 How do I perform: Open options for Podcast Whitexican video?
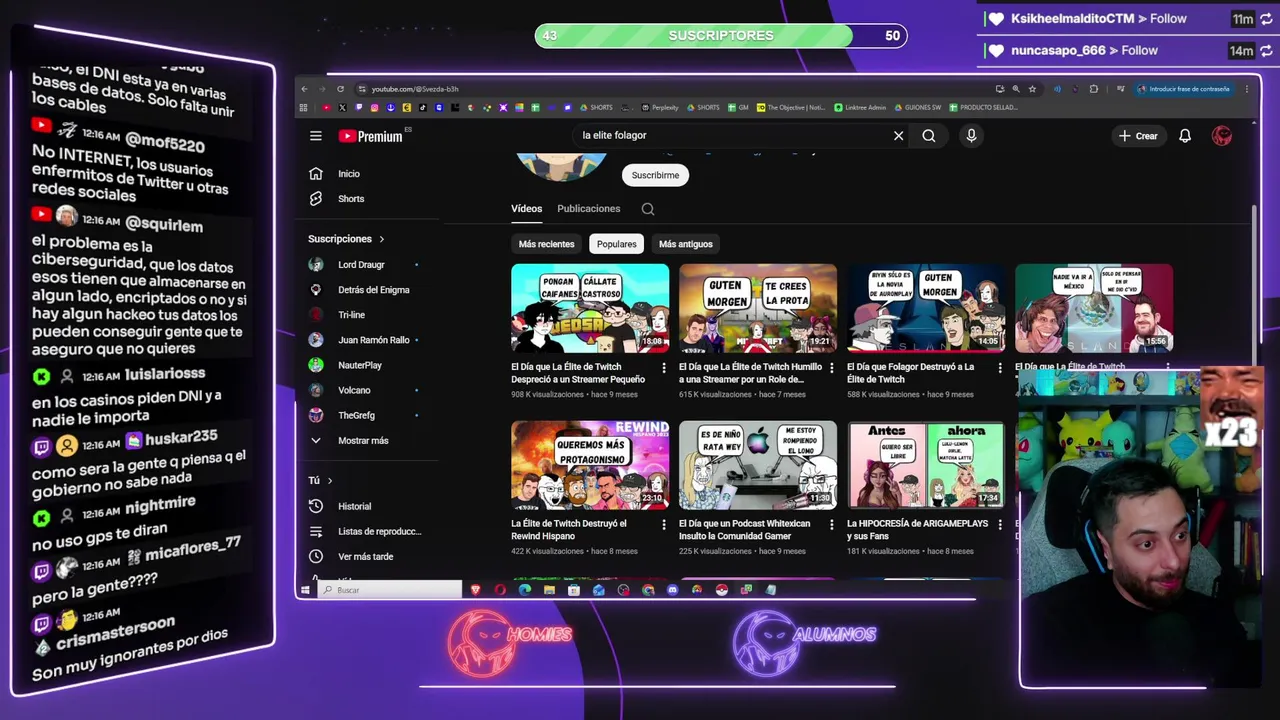pyautogui.click(x=831, y=525)
